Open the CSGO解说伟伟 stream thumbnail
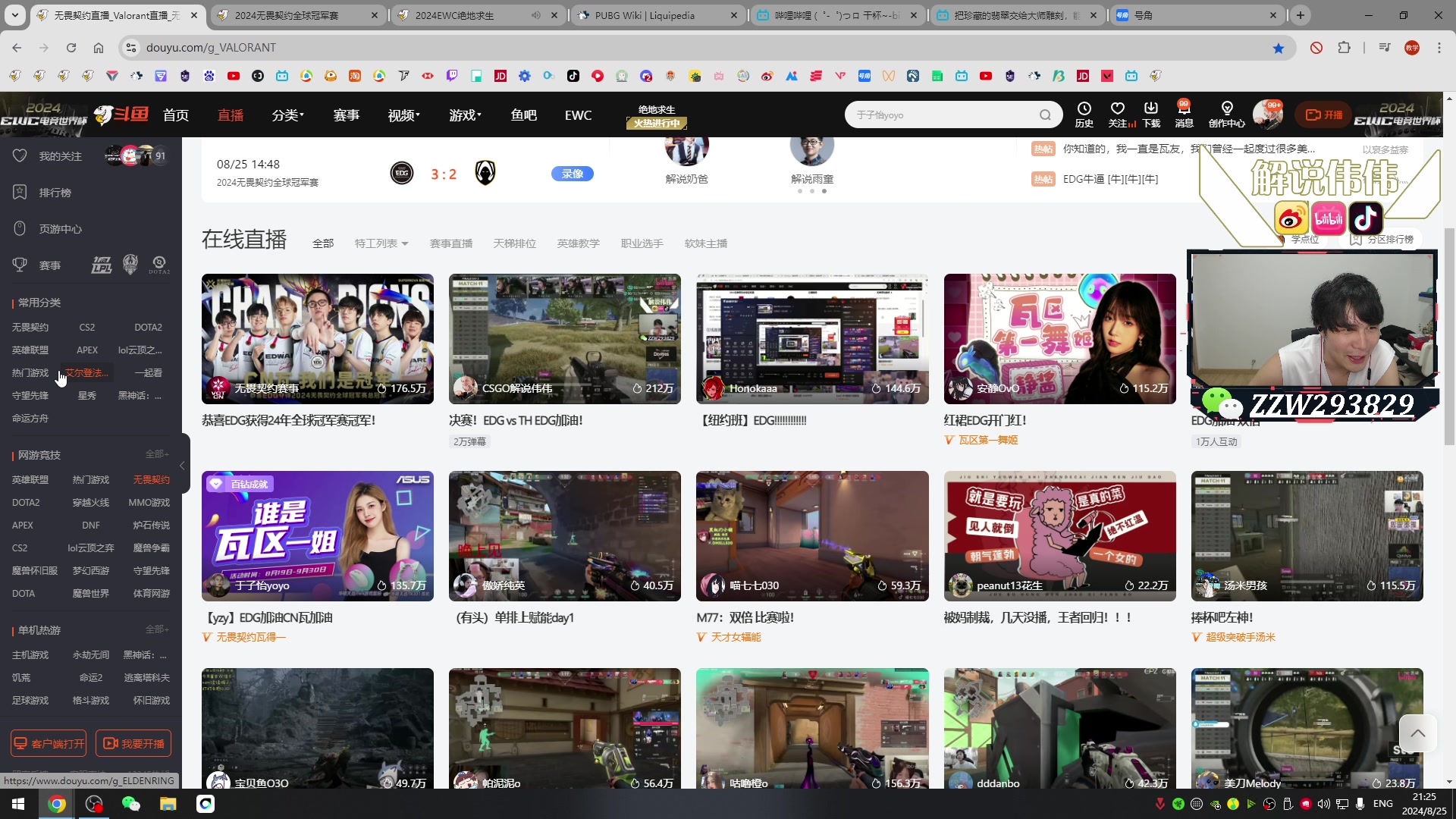Viewport: 1456px width, 819px height. [565, 339]
